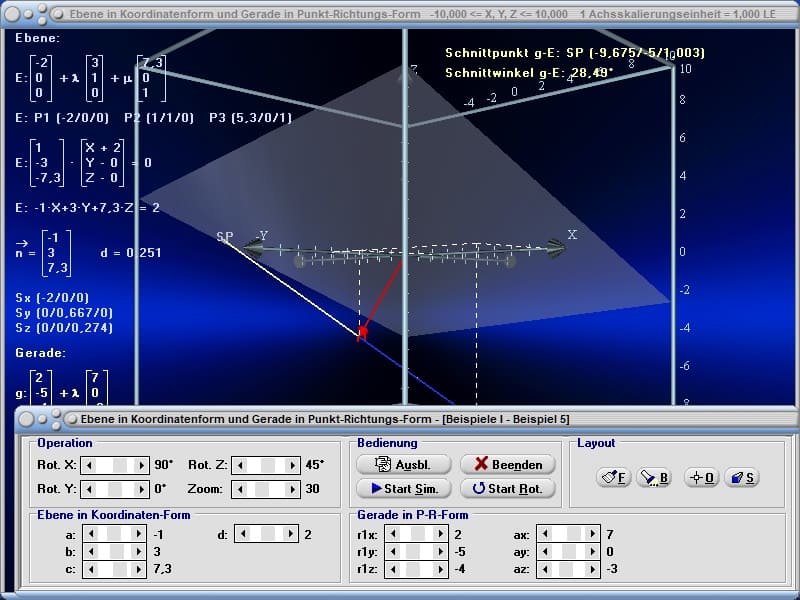Decrease line point r1z
The image size is (800, 600).
(393, 569)
